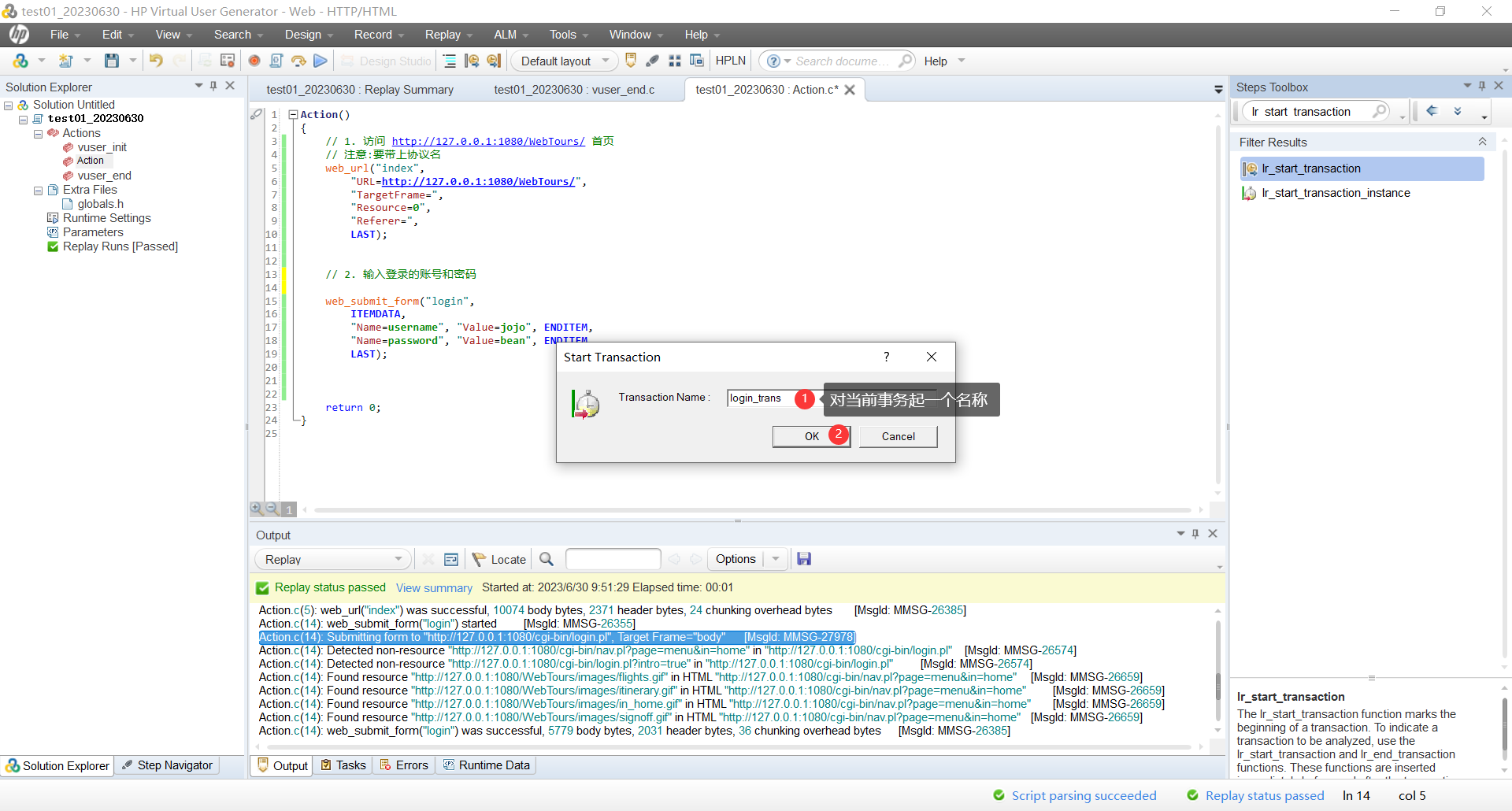Click the help question mark icon near search
This screenshot has width=1512, height=811.
tap(773, 61)
